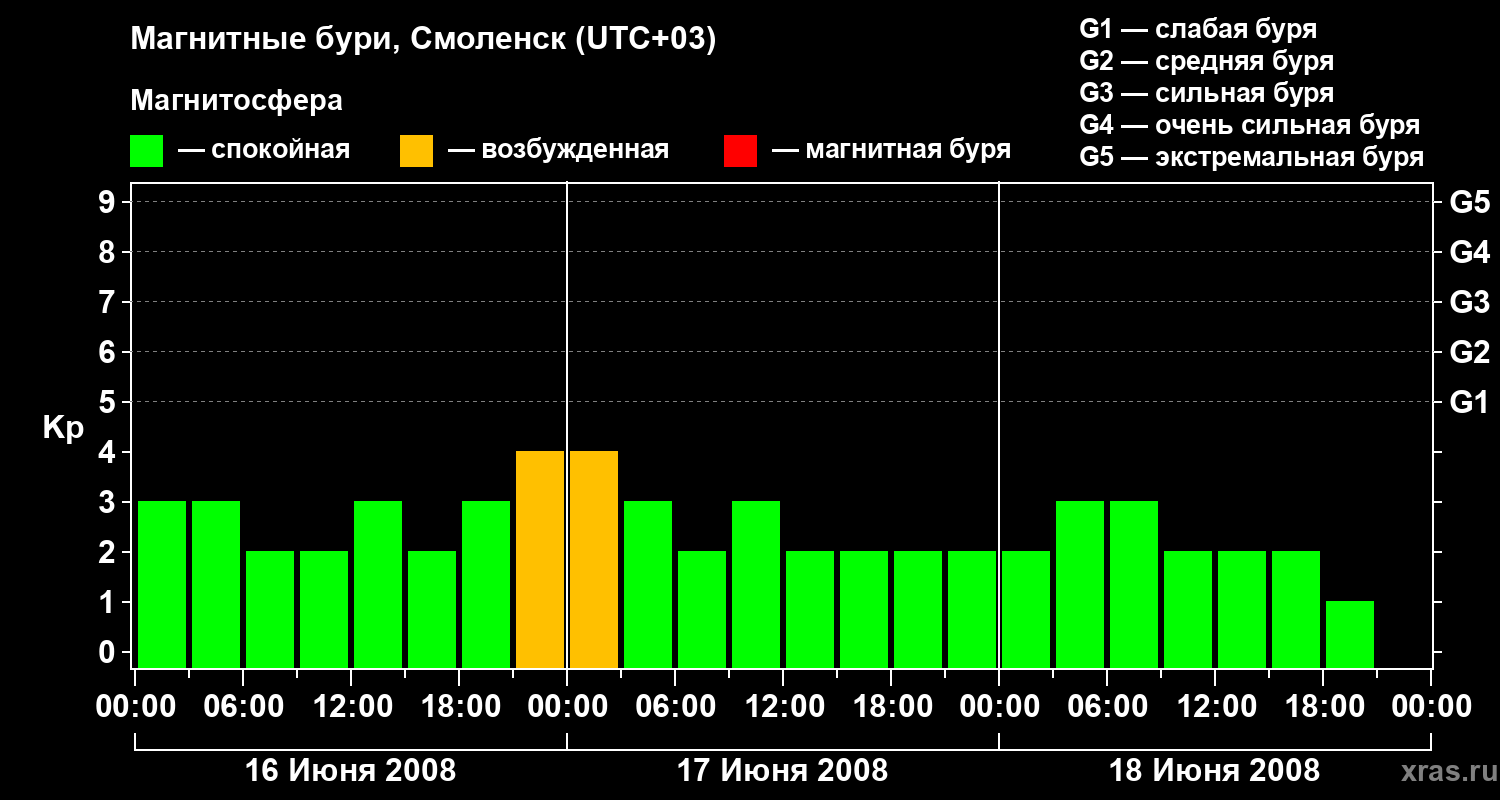Click the final '00:00' label ending 18 June
1500x800 pixels.
pos(1431,707)
